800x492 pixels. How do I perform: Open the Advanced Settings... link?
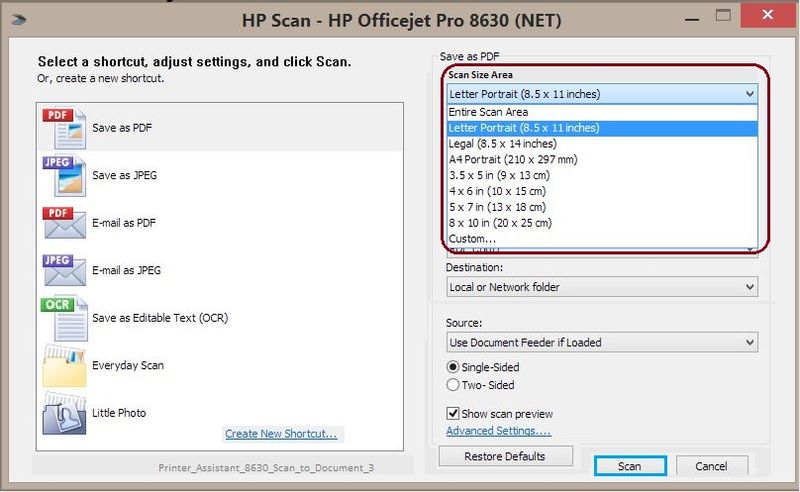tap(498, 431)
